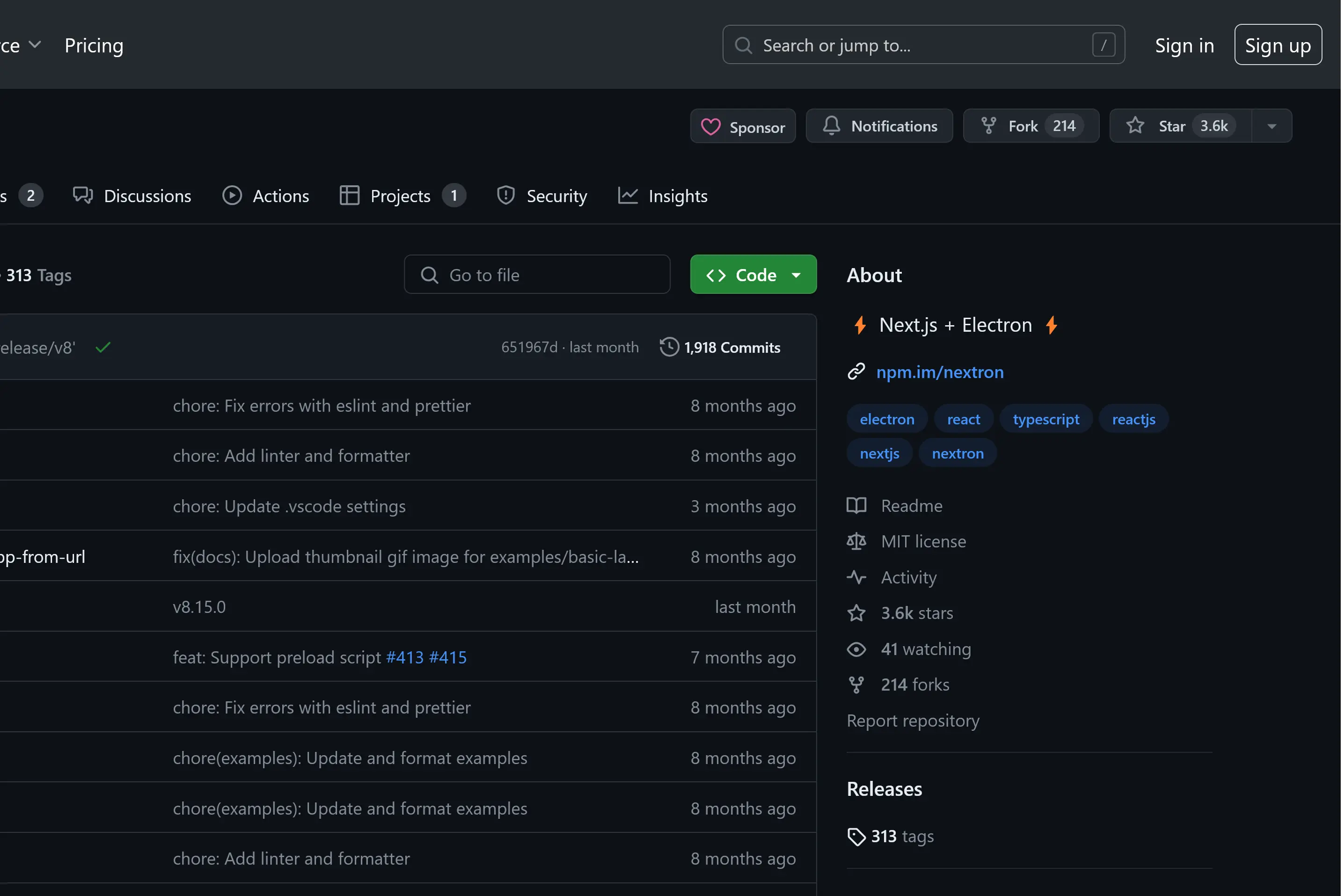Image resolution: width=1344 pixels, height=896 pixels.
Task: Click the Notifications bell icon
Action: pyautogui.click(x=831, y=125)
